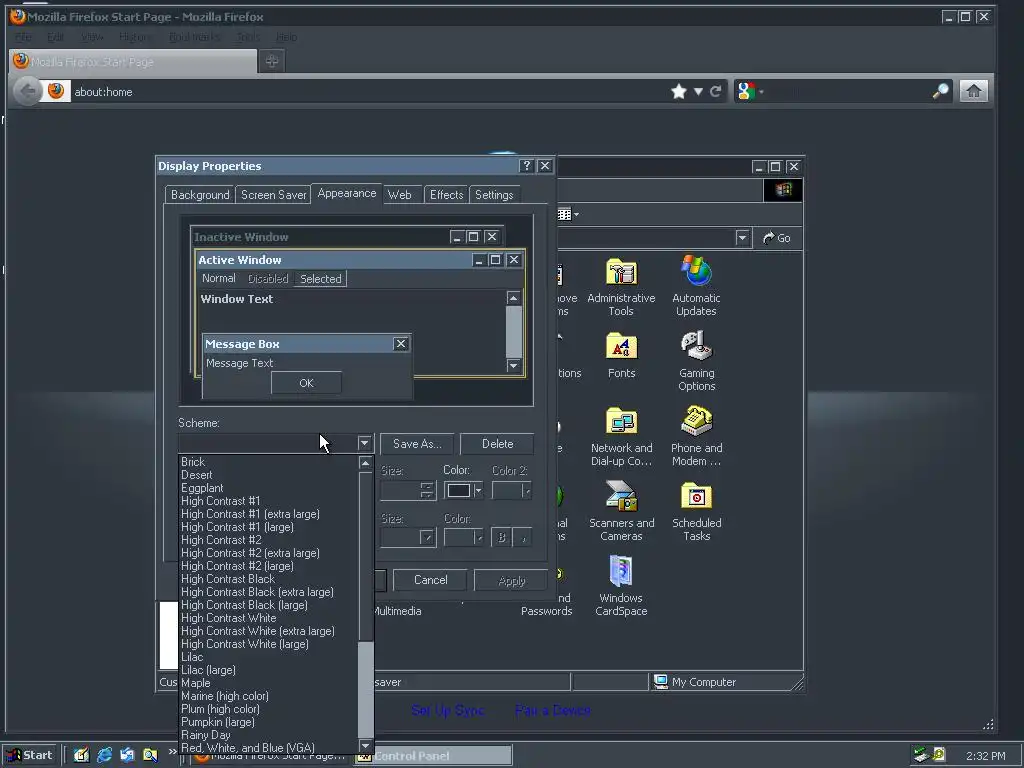Screen dimensions: 1024x768
Task: Open the Fonts folder icon
Action: (x=621, y=356)
